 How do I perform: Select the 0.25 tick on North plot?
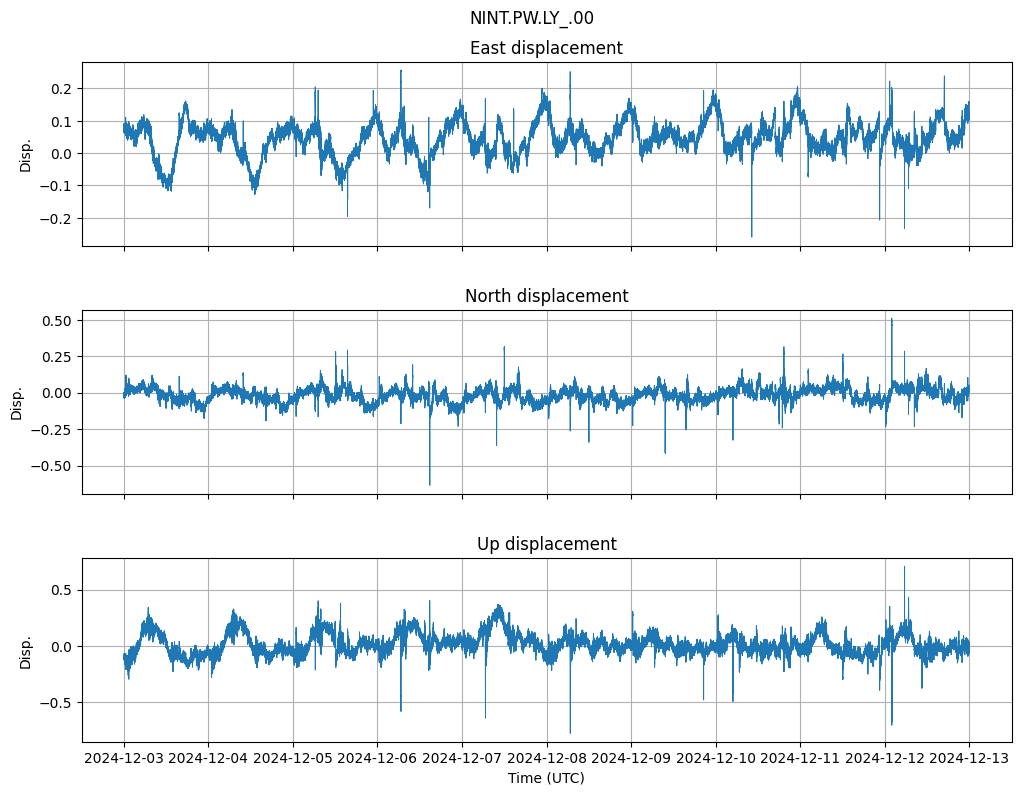tap(56, 357)
